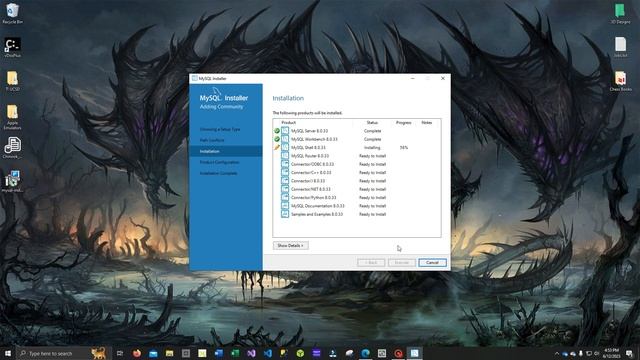Open Firefox from the taskbar

[137, 353]
